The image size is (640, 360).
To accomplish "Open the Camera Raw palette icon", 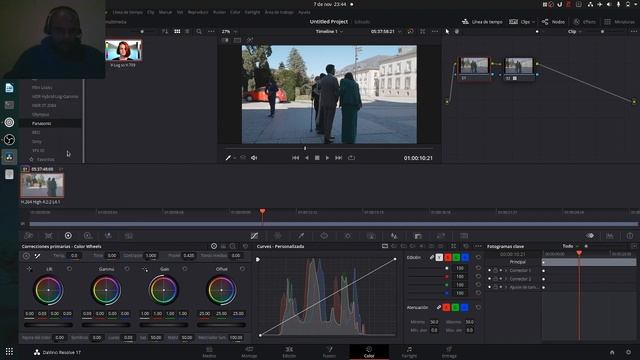I will click(x=28, y=236).
